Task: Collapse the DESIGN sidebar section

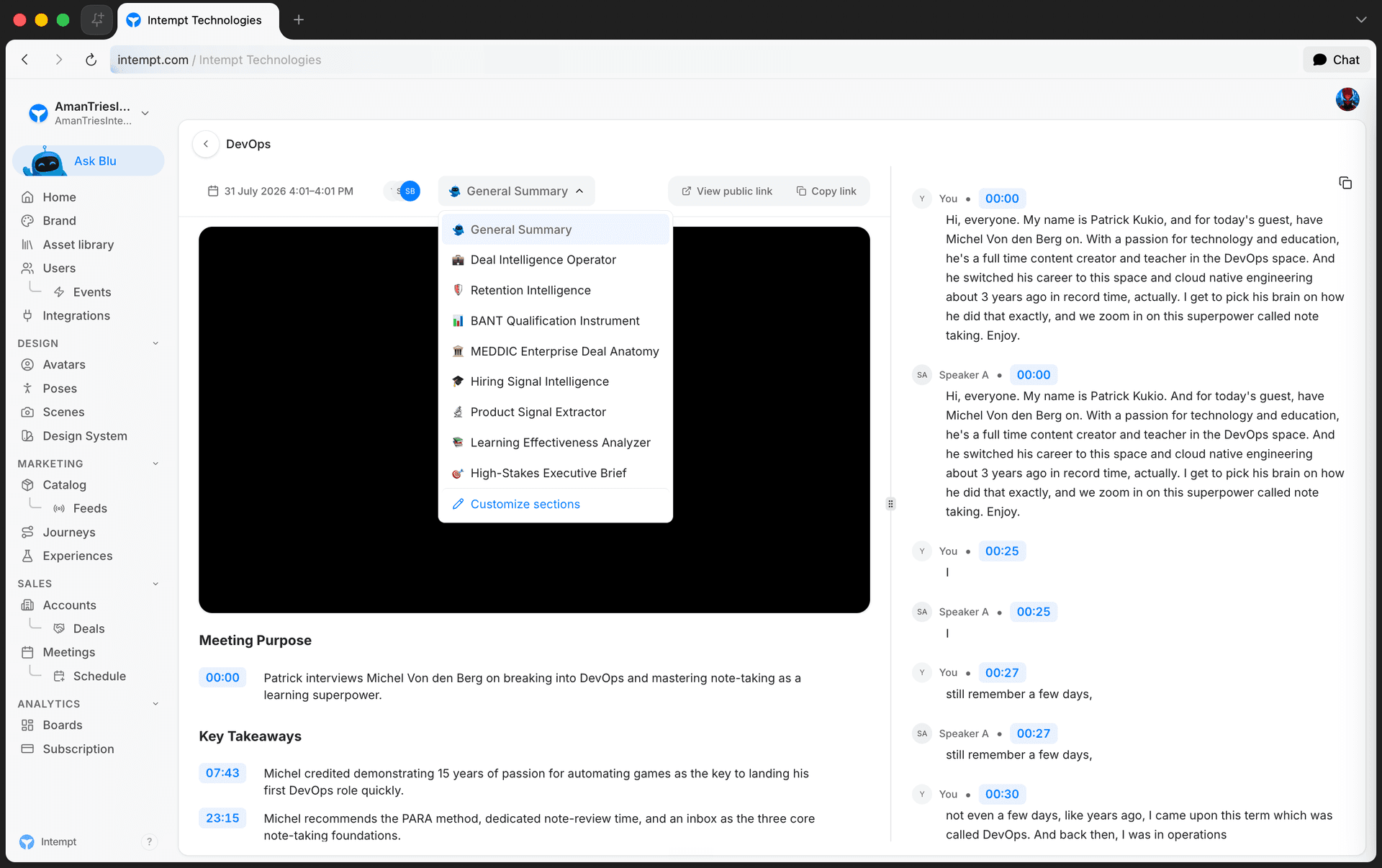Action: pyautogui.click(x=155, y=343)
